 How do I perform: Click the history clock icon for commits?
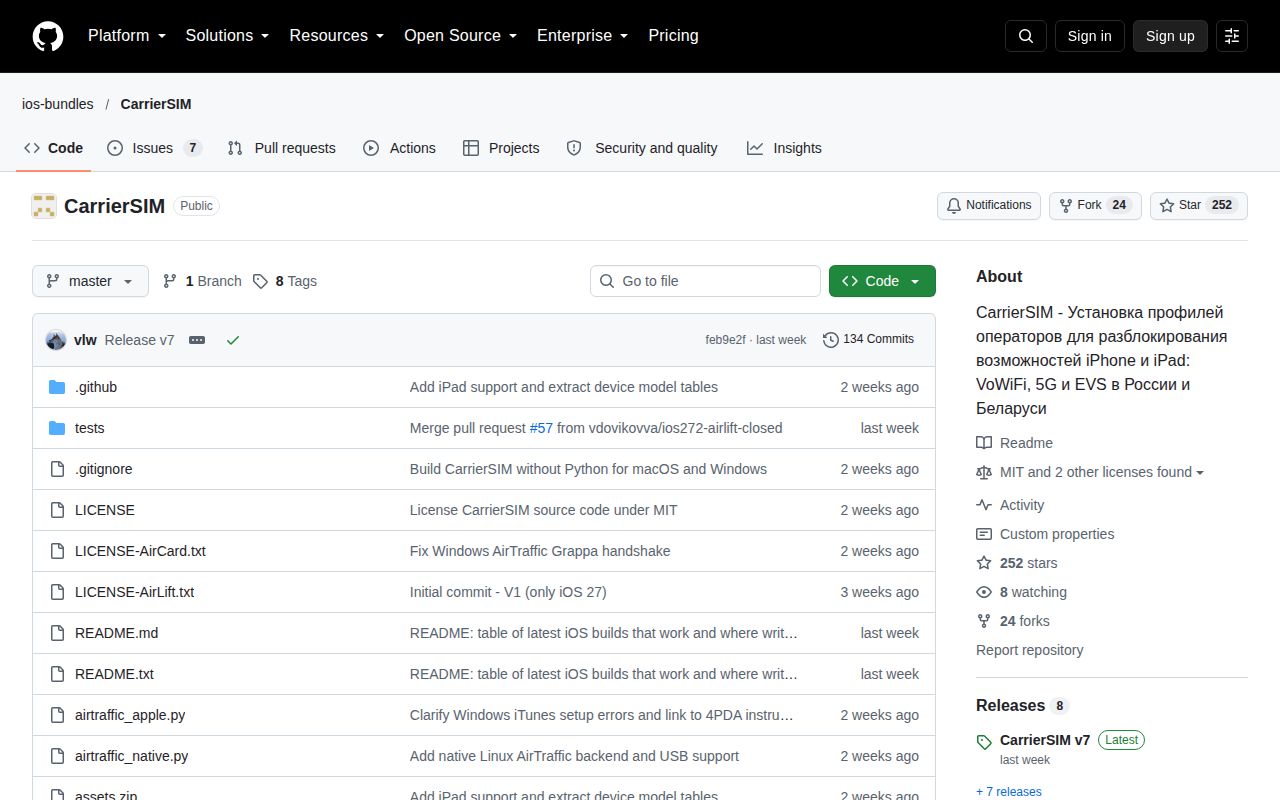(x=831, y=340)
